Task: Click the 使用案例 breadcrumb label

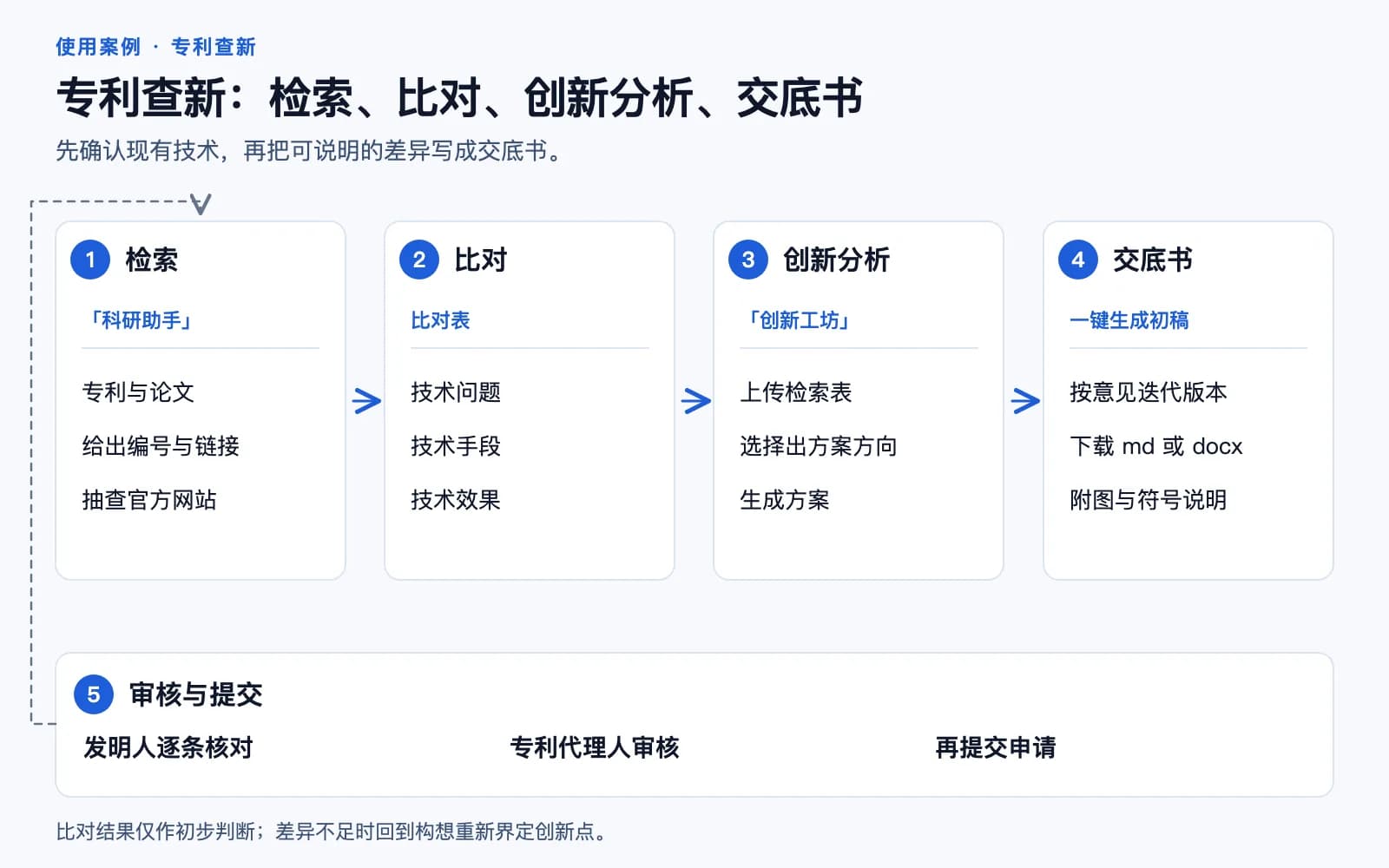Action: click(x=98, y=47)
